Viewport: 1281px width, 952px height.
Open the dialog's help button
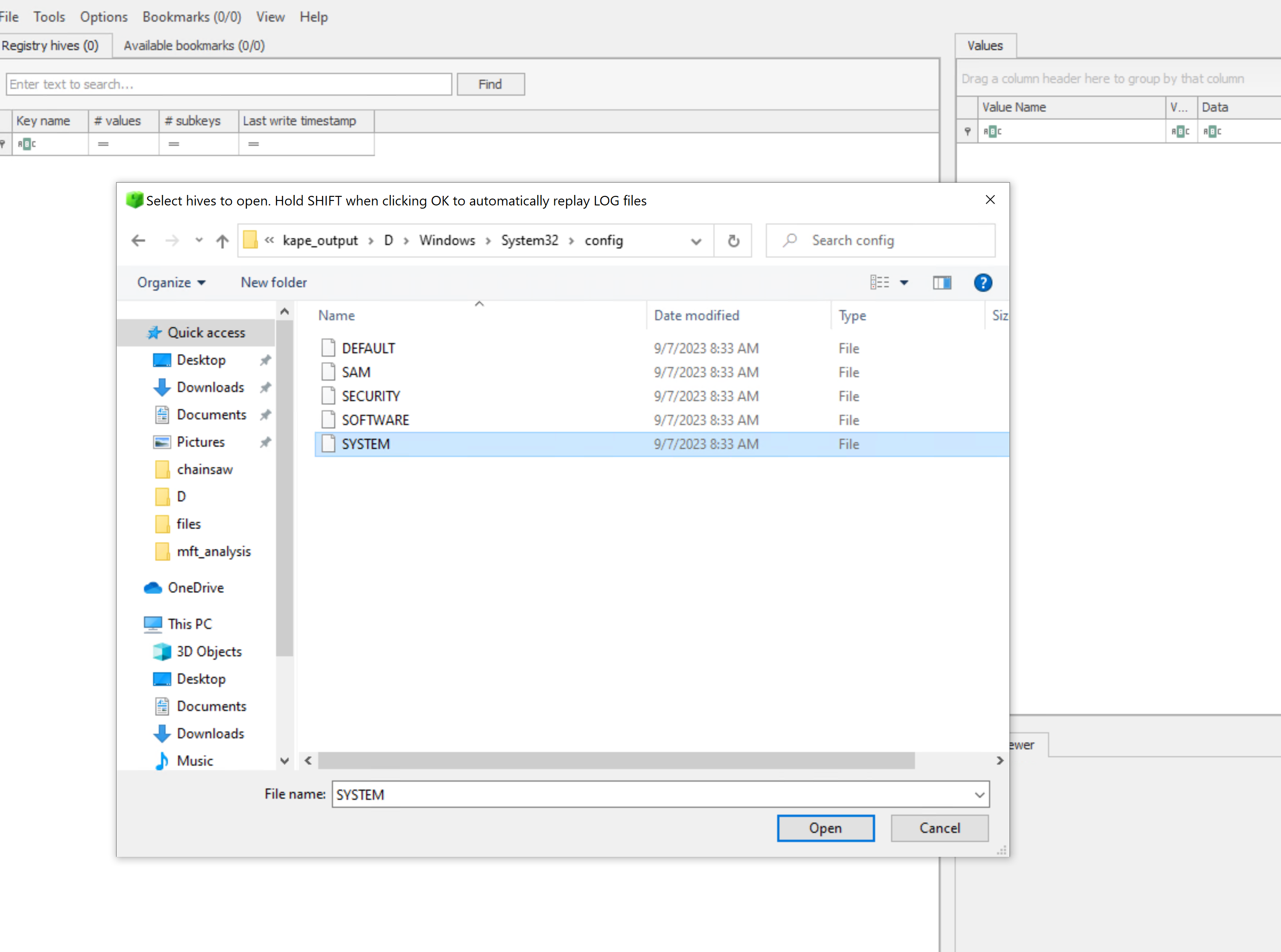pyautogui.click(x=983, y=282)
